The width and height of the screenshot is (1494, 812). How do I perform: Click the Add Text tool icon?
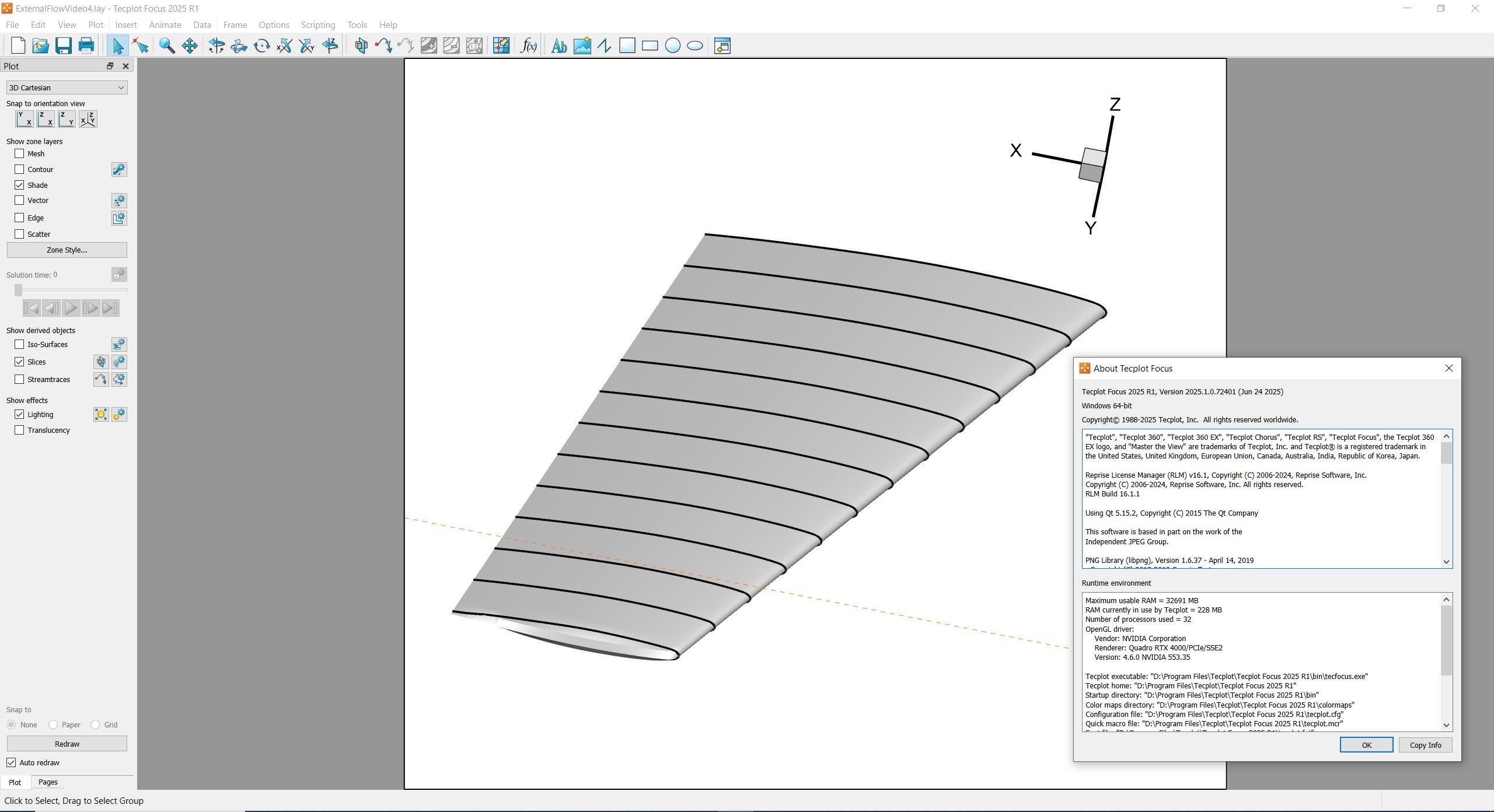click(558, 45)
